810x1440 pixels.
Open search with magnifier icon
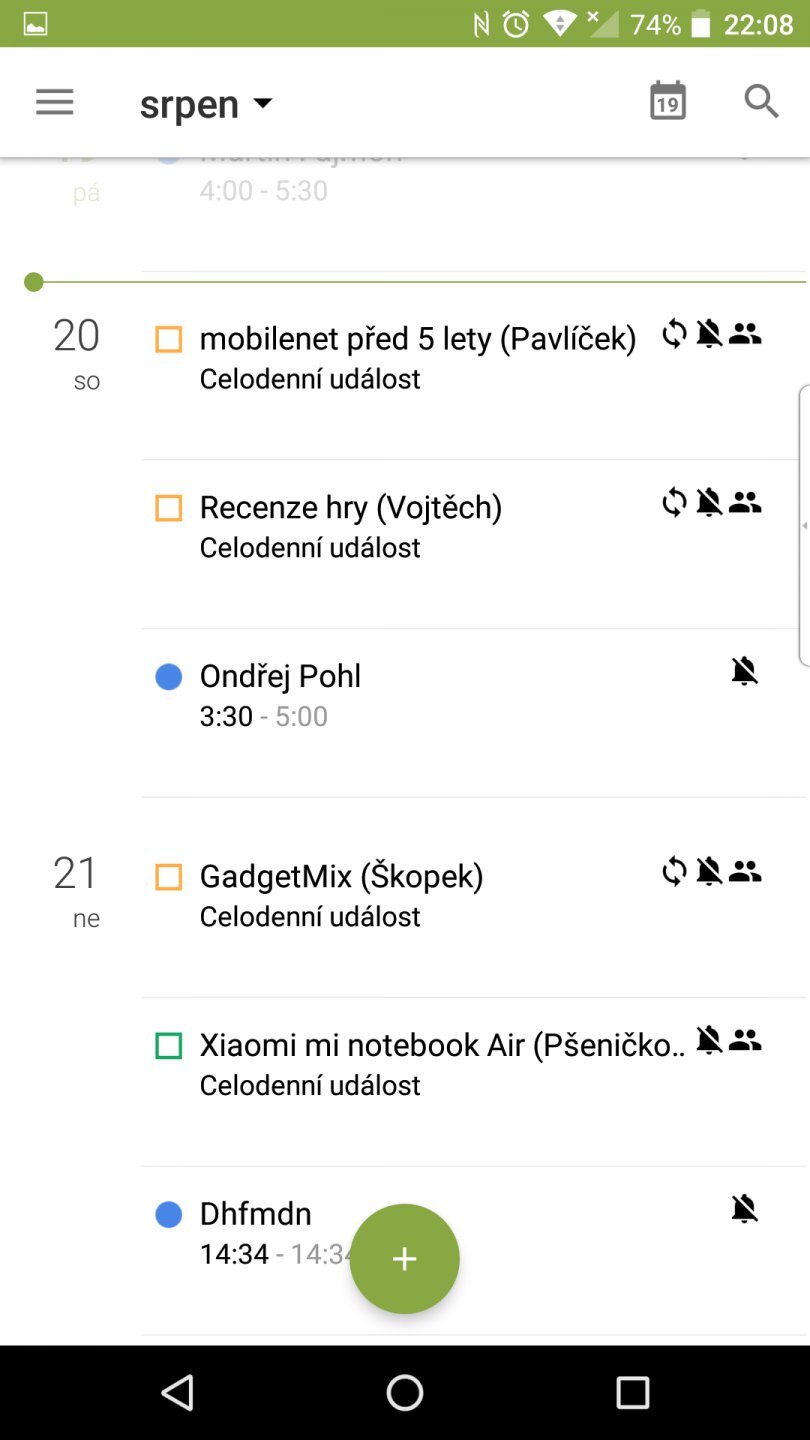click(x=761, y=102)
